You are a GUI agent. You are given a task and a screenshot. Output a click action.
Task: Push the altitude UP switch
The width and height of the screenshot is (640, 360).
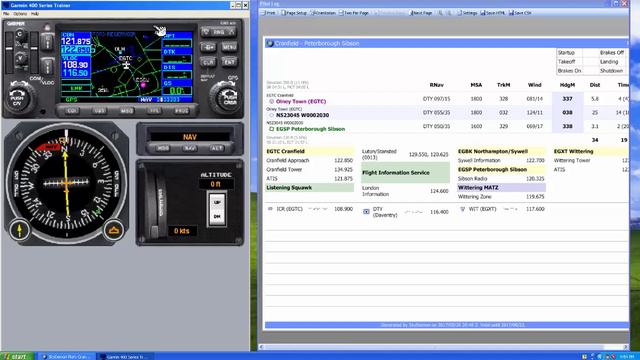tap(217, 202)
